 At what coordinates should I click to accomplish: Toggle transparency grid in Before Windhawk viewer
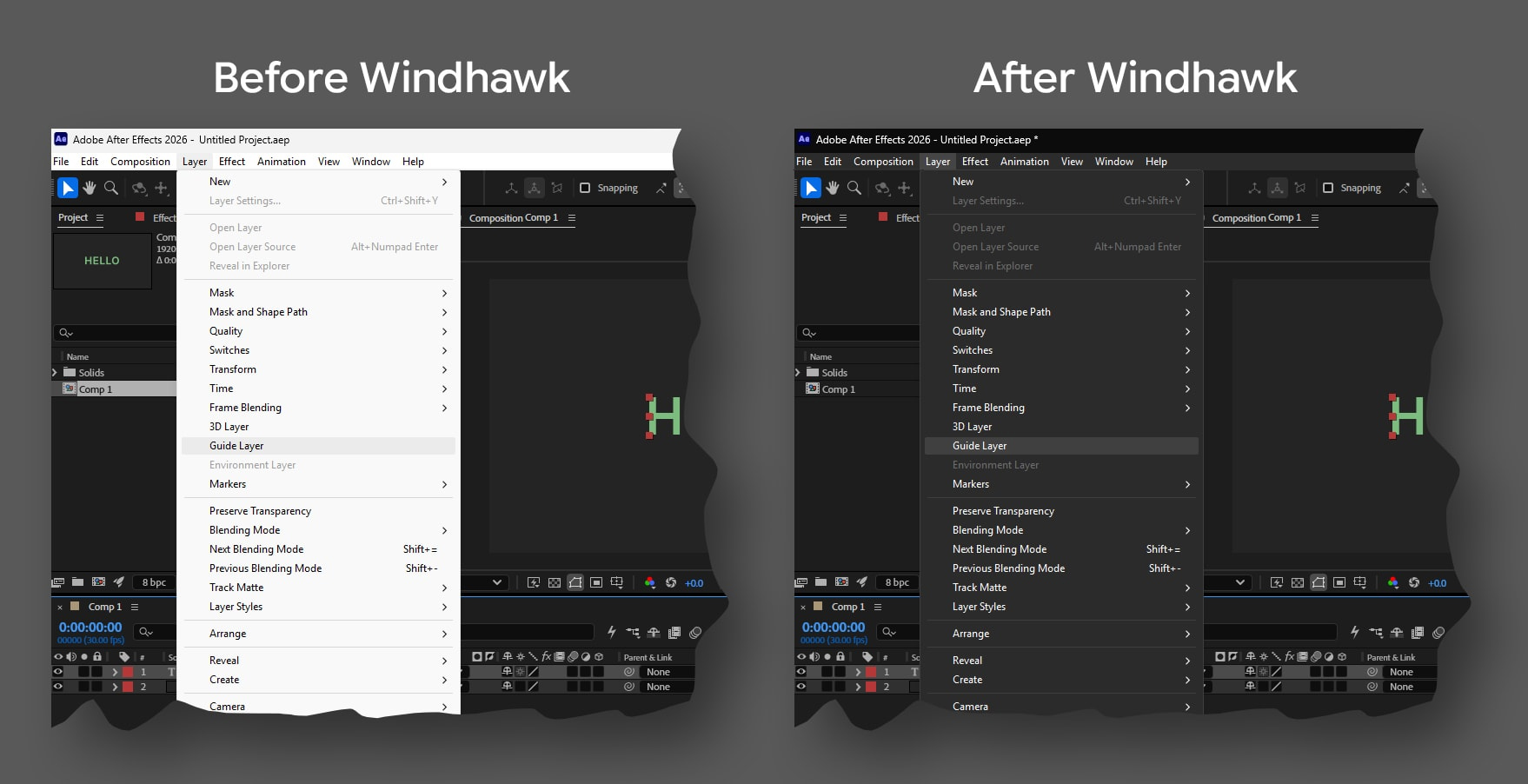tap(555, 582)
